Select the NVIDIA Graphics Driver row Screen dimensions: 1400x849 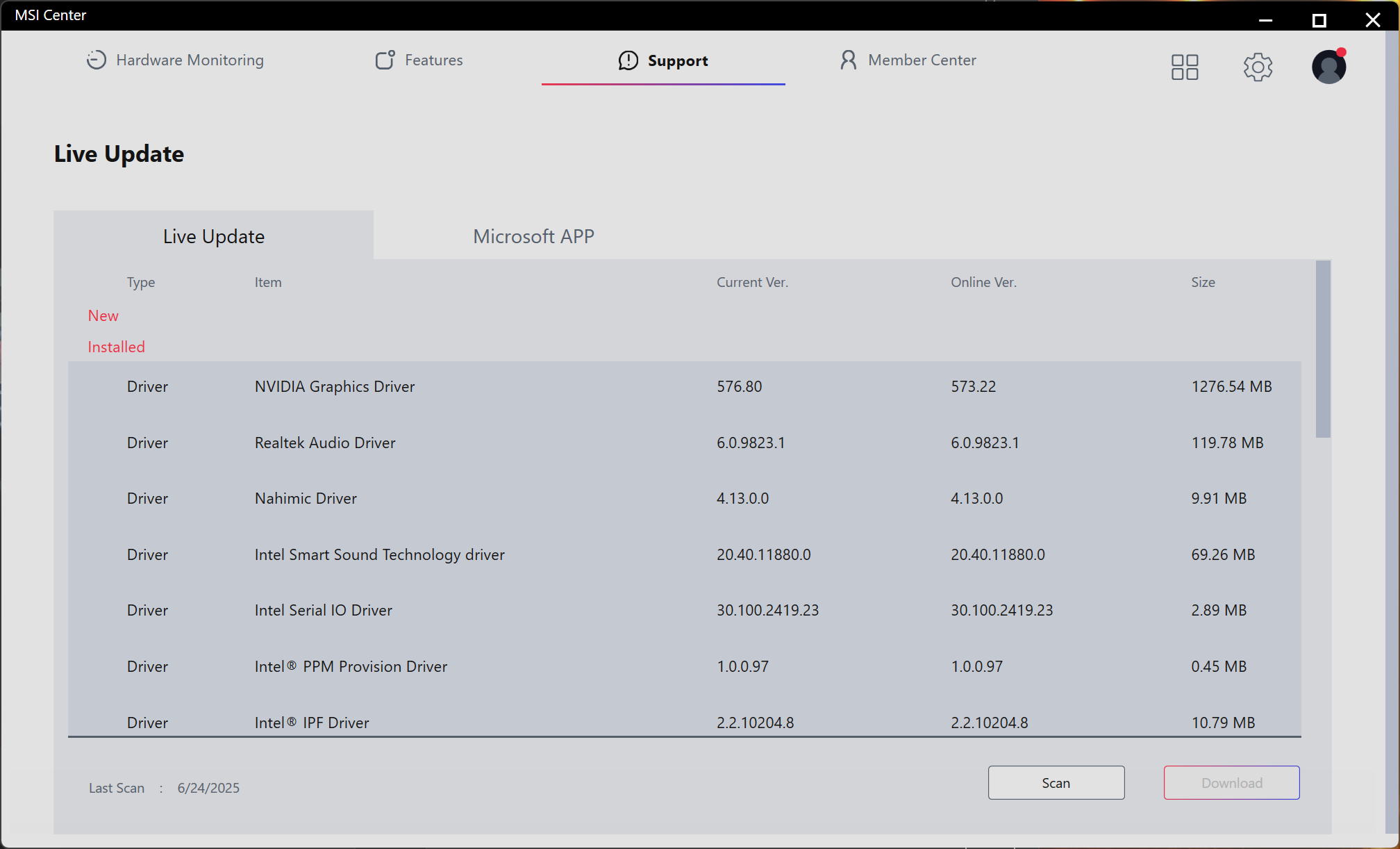click(x=684, y=387)
